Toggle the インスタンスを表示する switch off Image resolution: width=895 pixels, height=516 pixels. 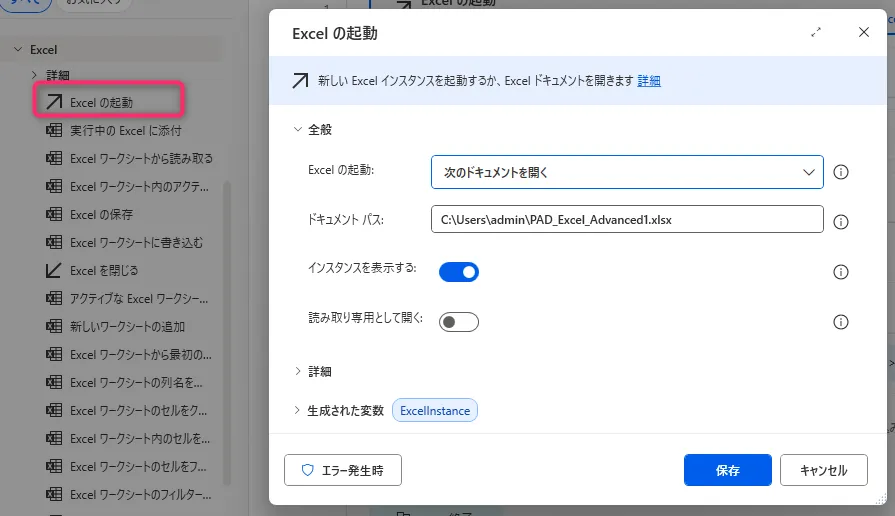(x=459, y=271)
